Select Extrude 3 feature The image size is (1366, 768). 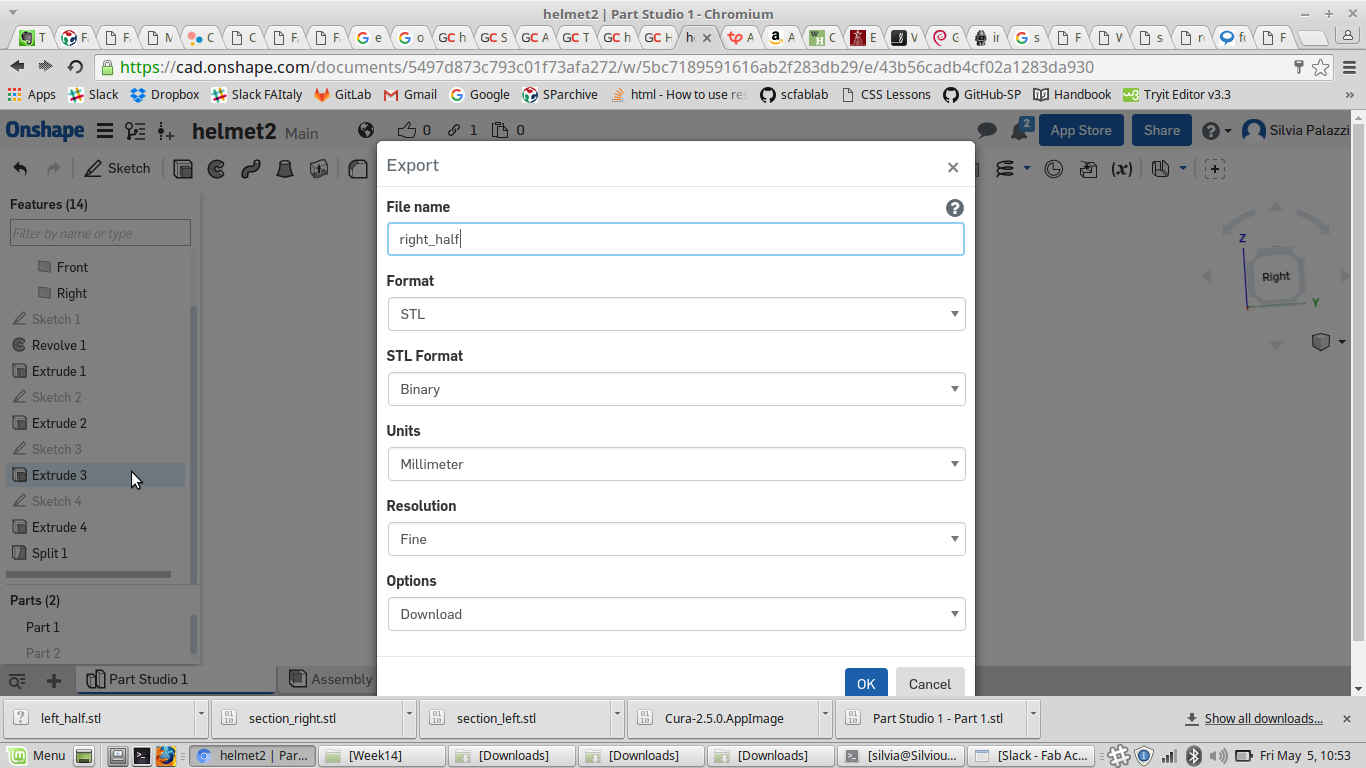coord(96,475)
